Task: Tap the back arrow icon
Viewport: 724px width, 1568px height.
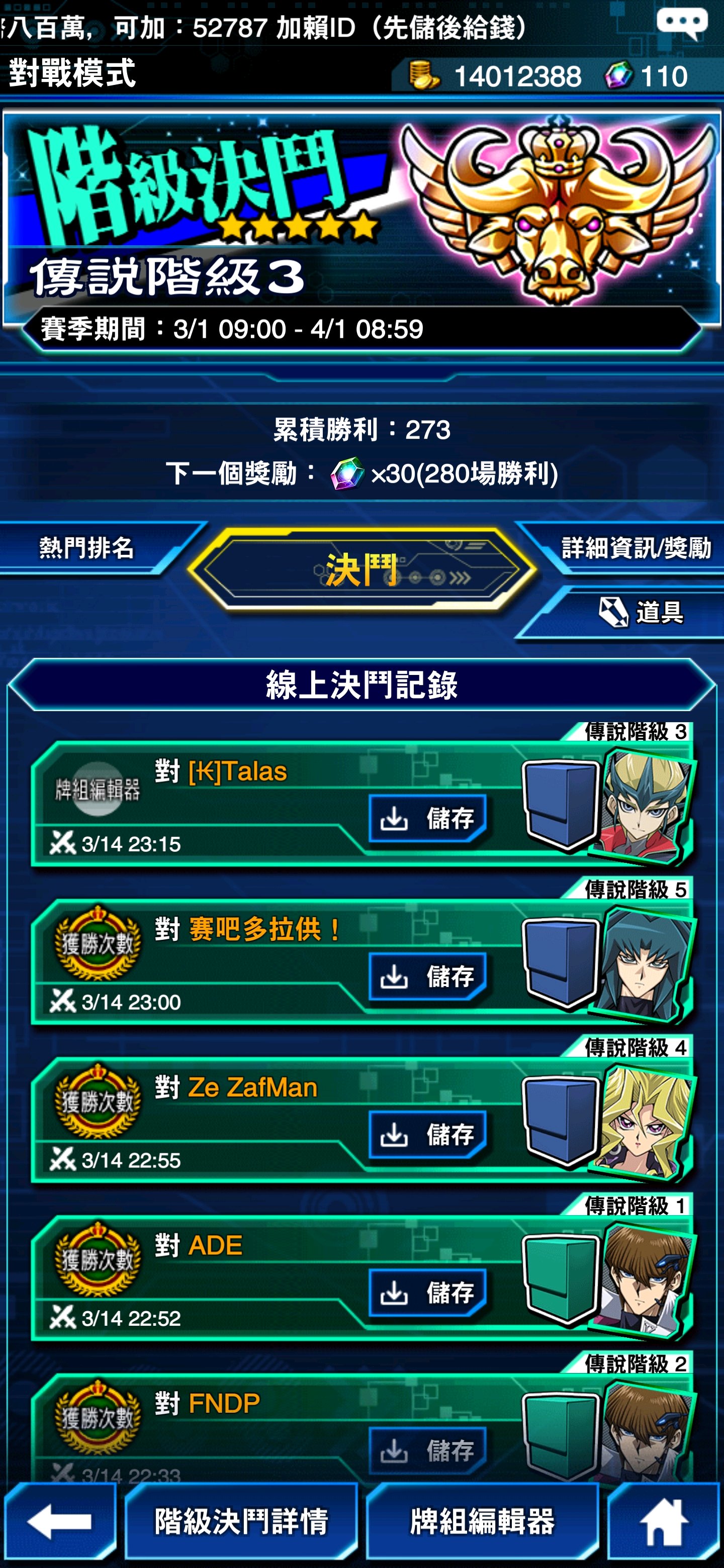Action: click(x=60, y=1521)
